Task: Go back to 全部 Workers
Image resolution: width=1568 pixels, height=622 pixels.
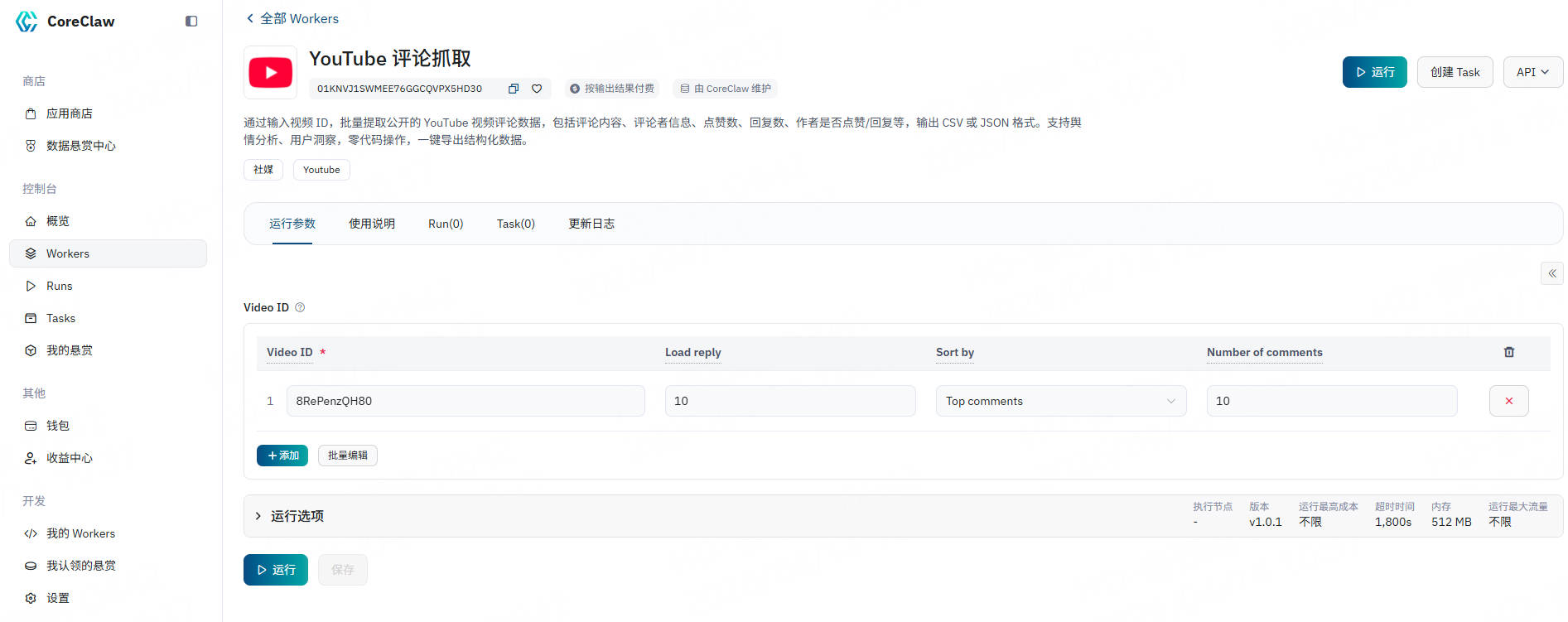Action: point(292,18)
